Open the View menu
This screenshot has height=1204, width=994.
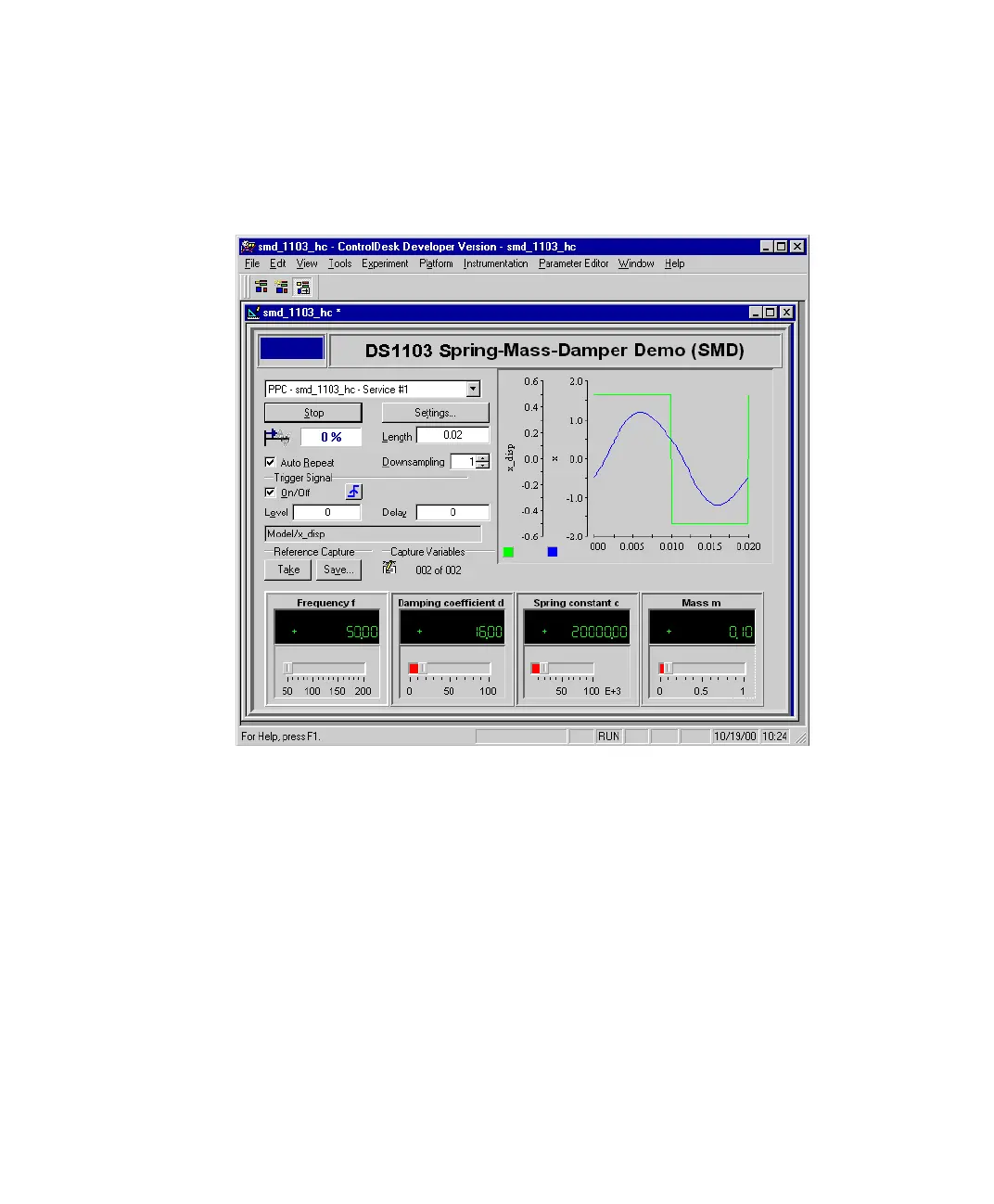click(307, 263)
